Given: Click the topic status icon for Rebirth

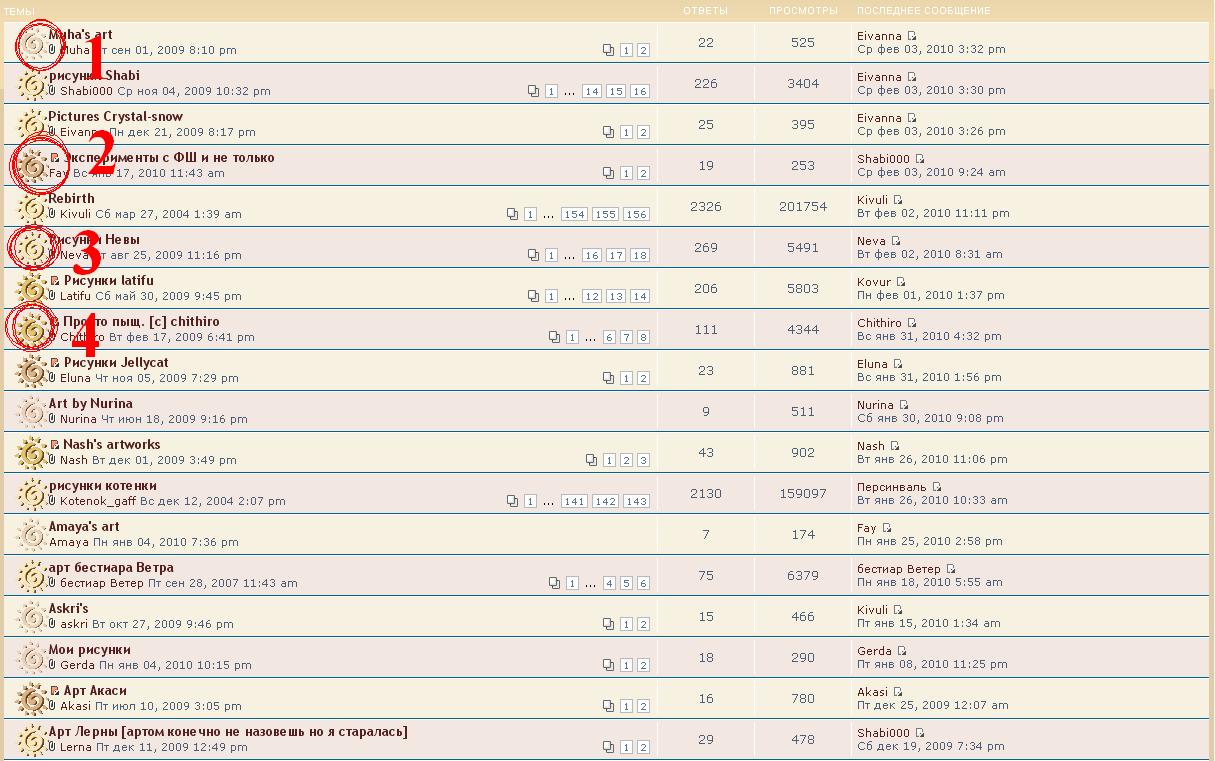Looking at the screenshot, I should [x=32, y=207].
